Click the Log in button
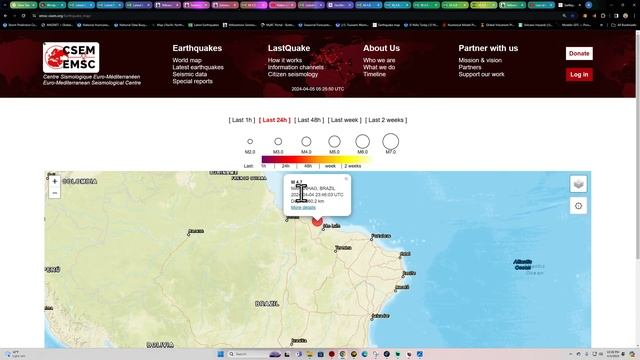This screenshot has height=360, width=640. click(579, 74)
